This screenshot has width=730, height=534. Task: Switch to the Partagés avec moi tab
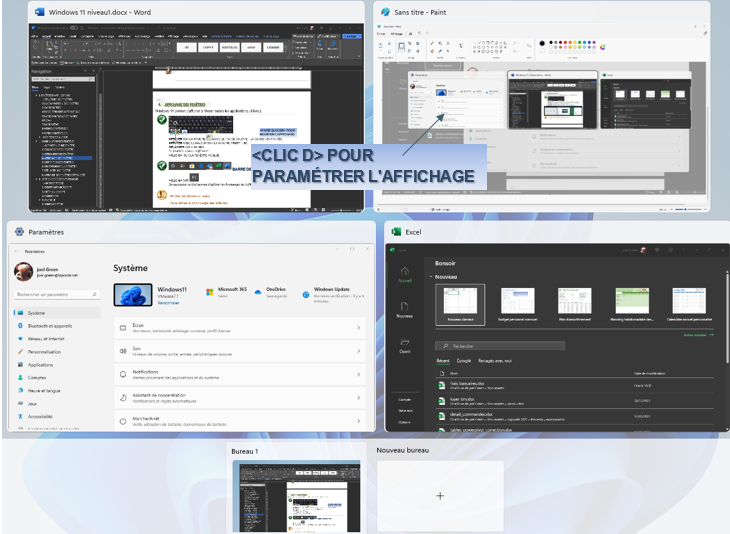pyautogui.click(x=495, y=361)
